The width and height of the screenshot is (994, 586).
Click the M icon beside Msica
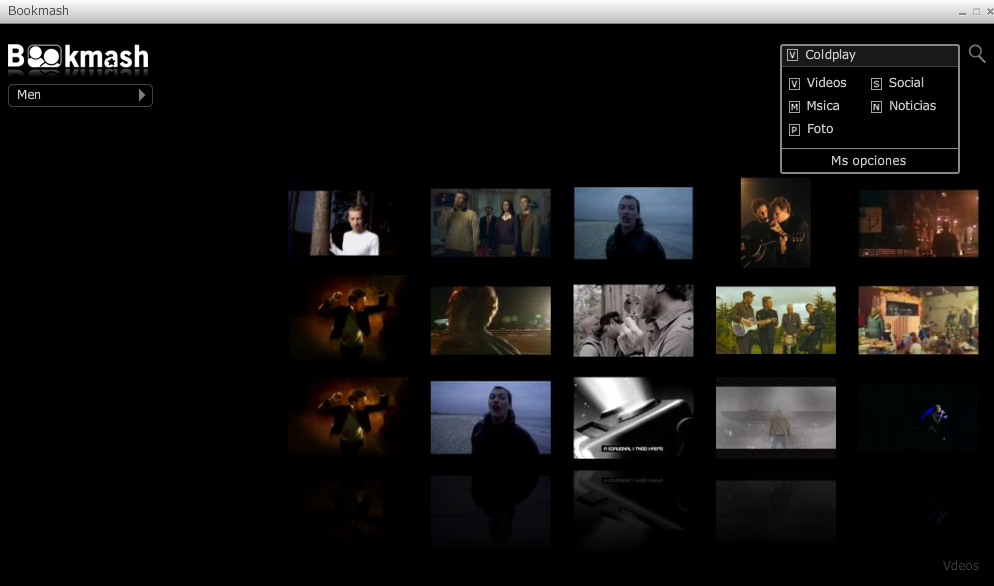(x=794, y=107)
